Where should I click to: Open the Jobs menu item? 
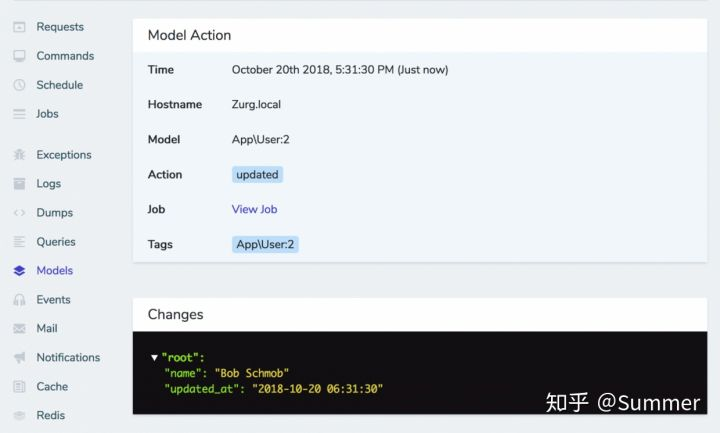tap(47, 114)
